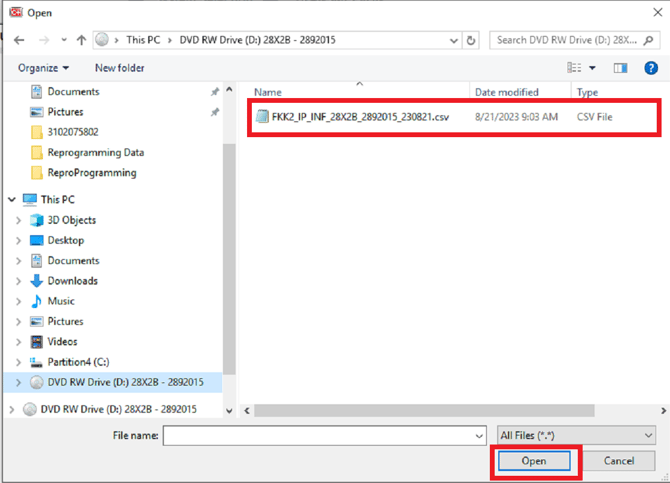Click the file list horizontal scrollbar thumb
Image resolution: width=670 pixels, height=483 pixels.
pos(424,411)
